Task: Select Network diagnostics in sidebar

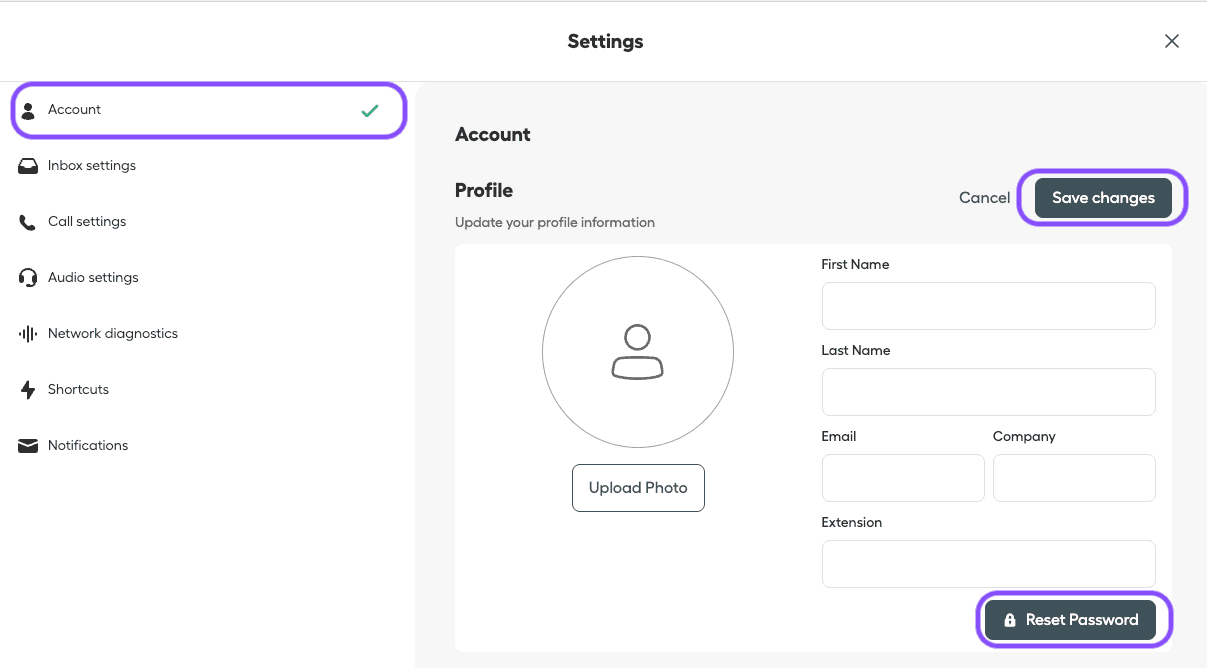Action: 113,334
